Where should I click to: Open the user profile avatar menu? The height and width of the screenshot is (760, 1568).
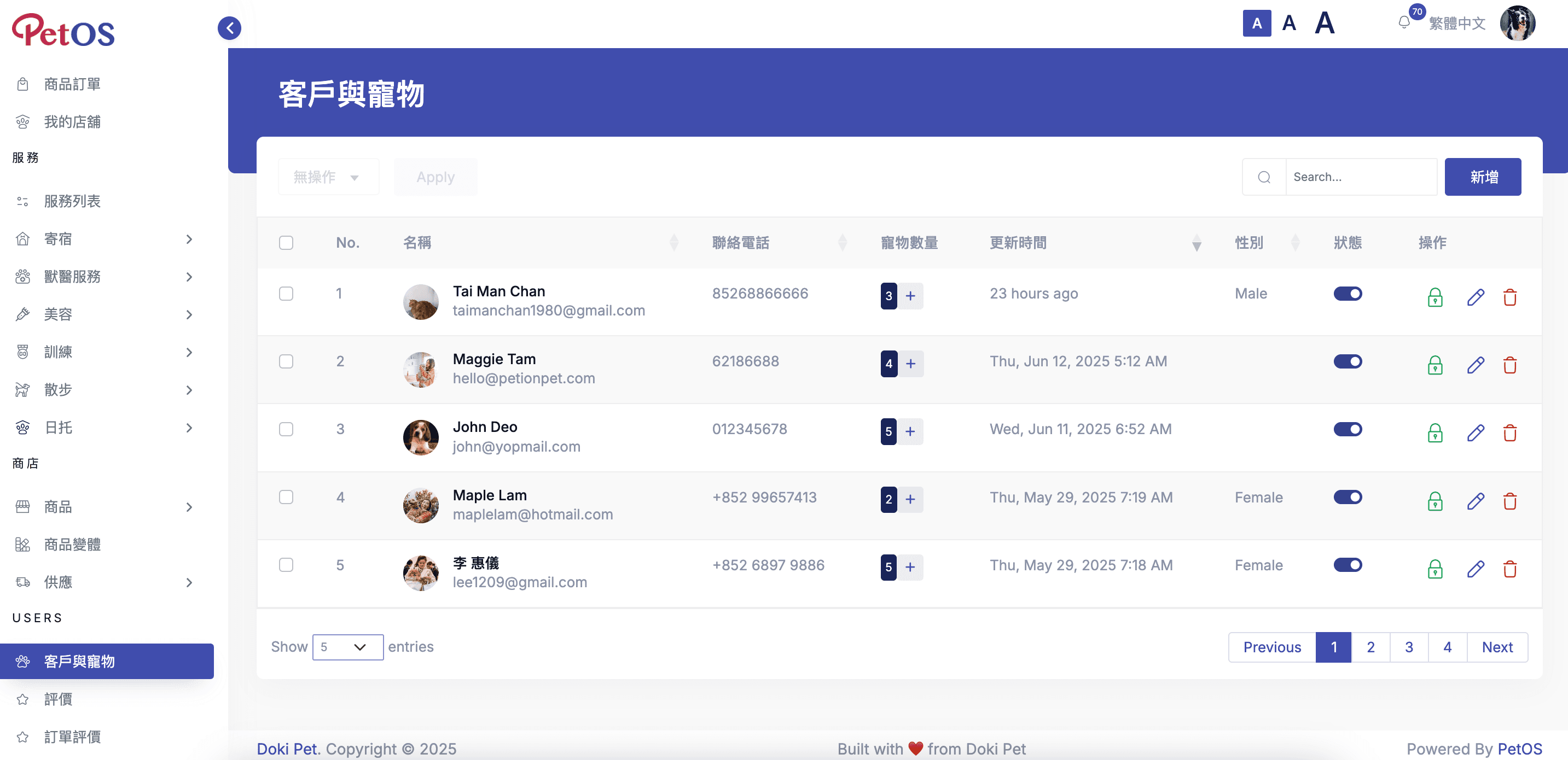point(1518,23)
